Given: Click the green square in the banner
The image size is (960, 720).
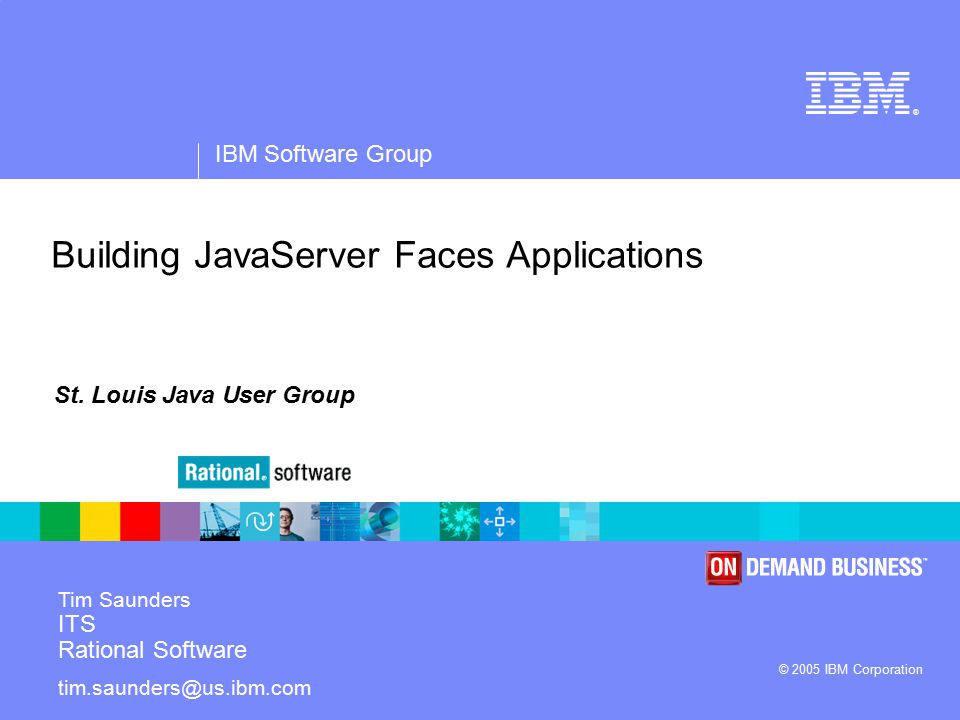Looking at the screenshot, I should (60, 521).
